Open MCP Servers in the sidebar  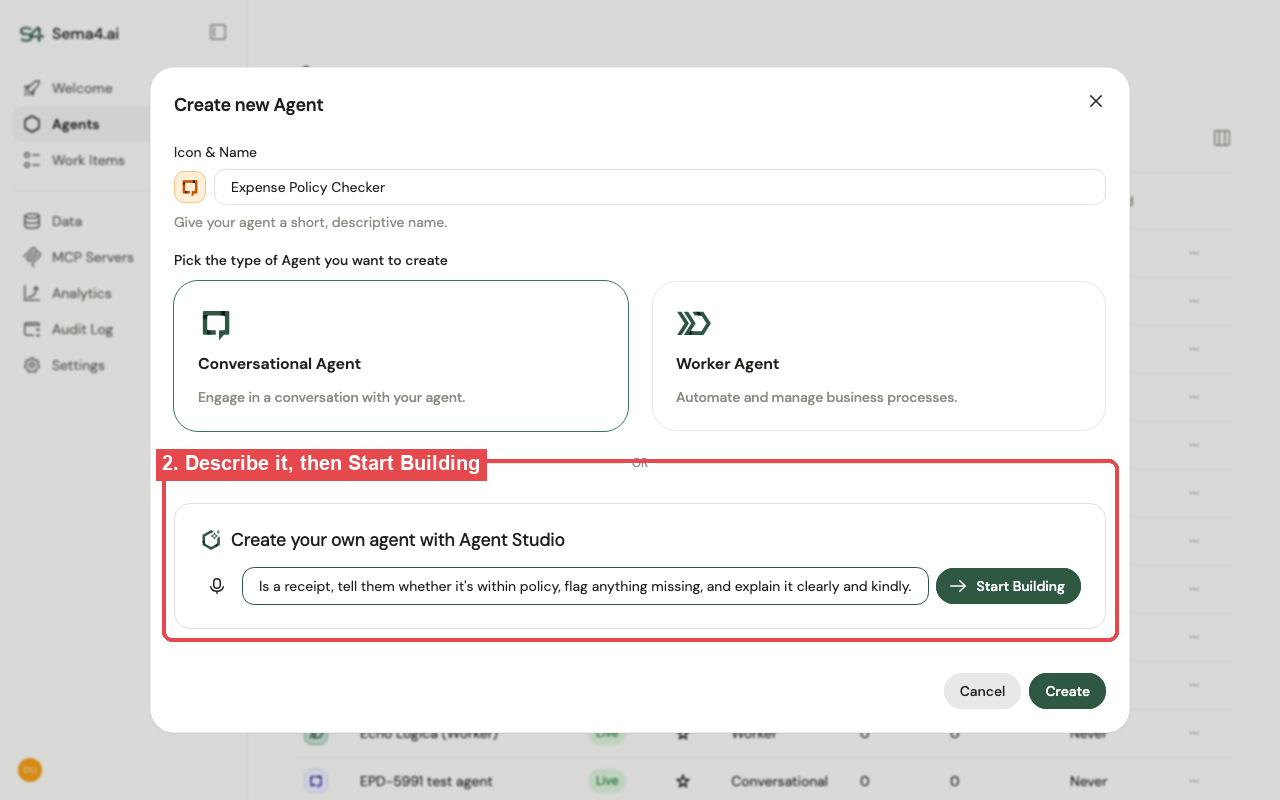coord(80,257)
